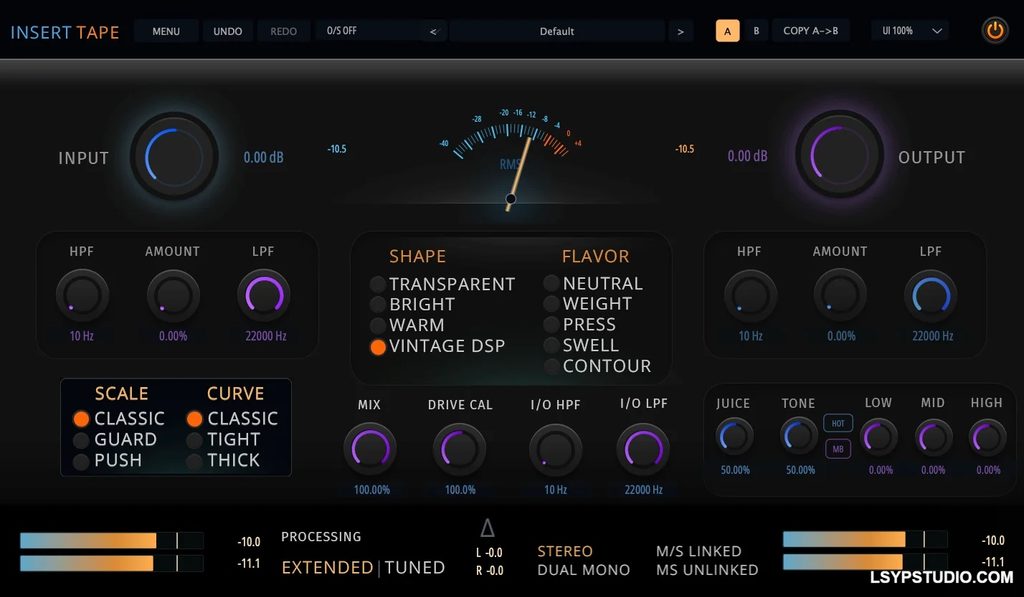Click the OUTPUT gain knob
This screenshot has width=1024, height=597.
839,155
